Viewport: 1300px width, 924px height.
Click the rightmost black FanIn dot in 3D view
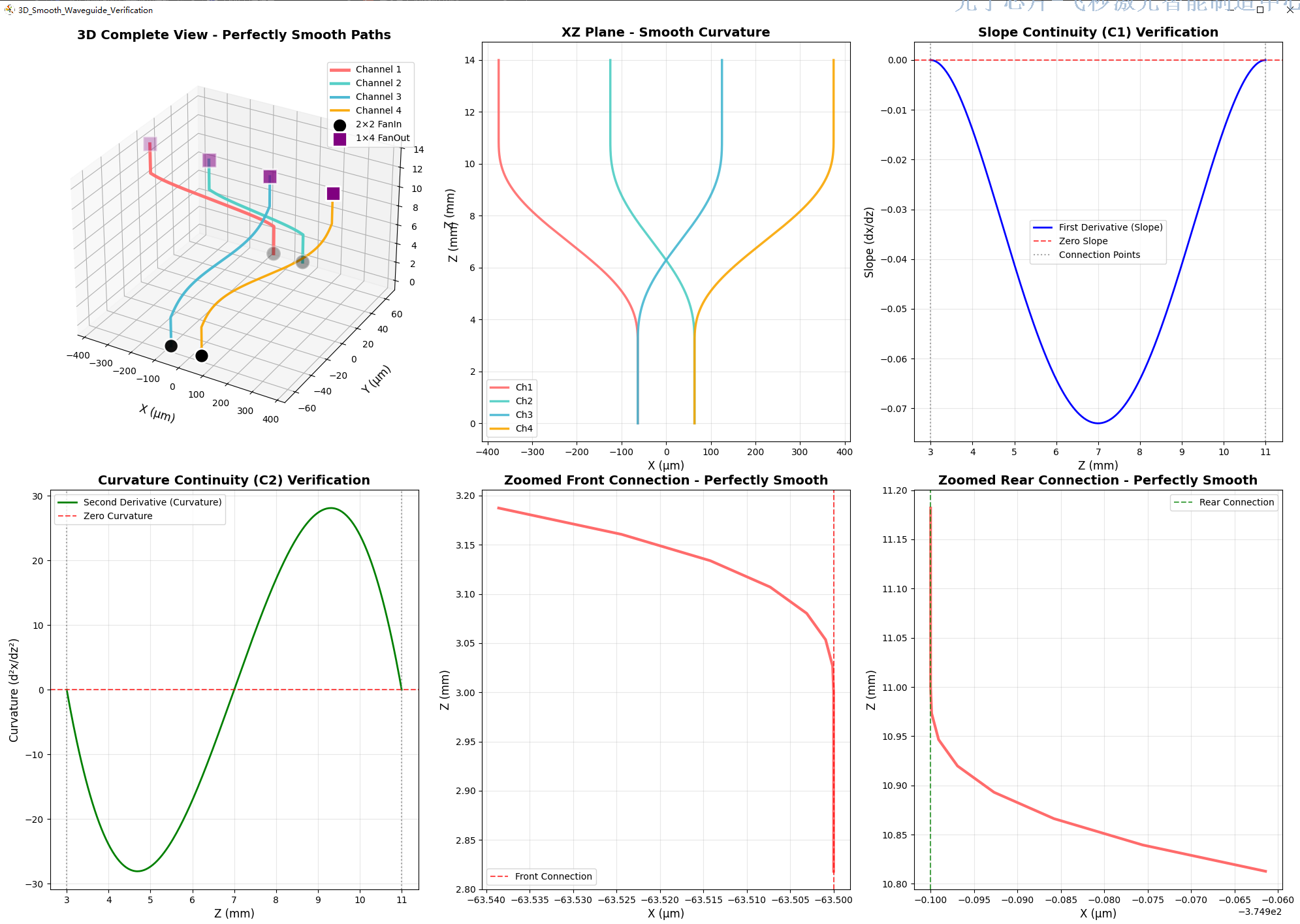point(202,356)
